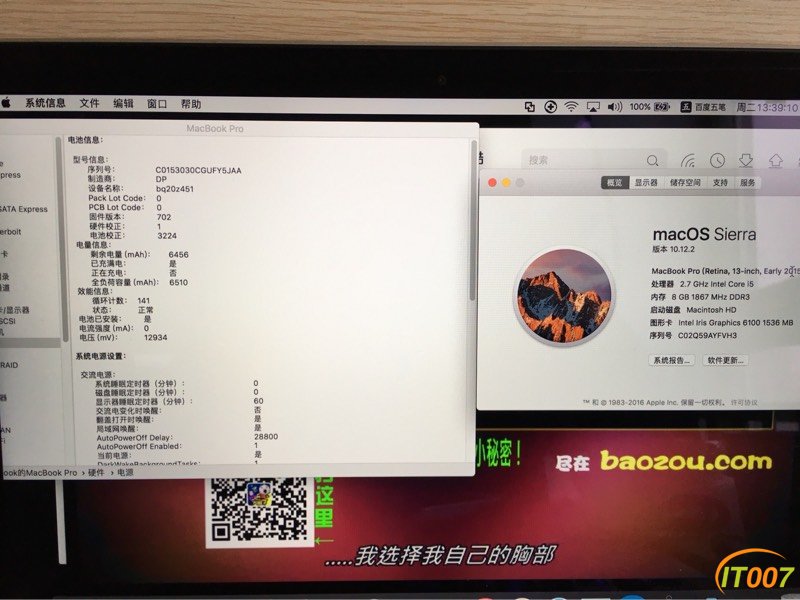The width and height of the screenshot is (800, 600).
Task: Click the 软件更新... button
Action: [x=725, y=360]
